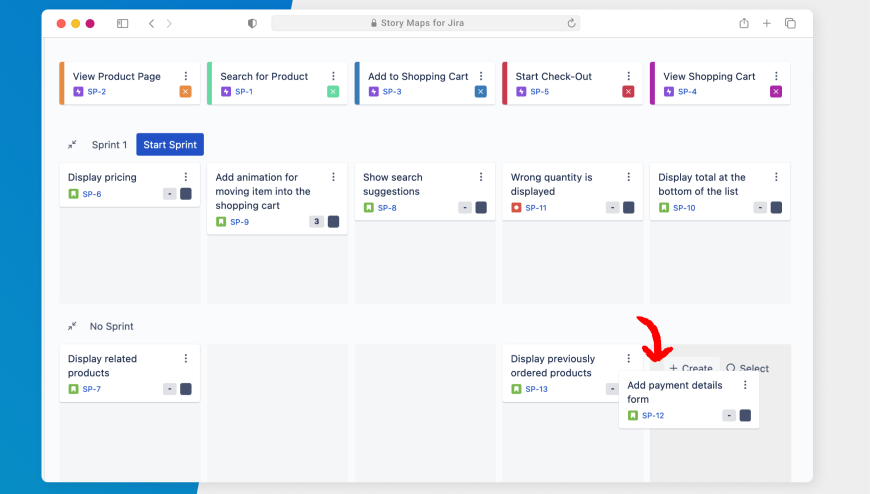Open the SP-9 issue link
Viewport: 870px width, 494px height.
[239, 222]
